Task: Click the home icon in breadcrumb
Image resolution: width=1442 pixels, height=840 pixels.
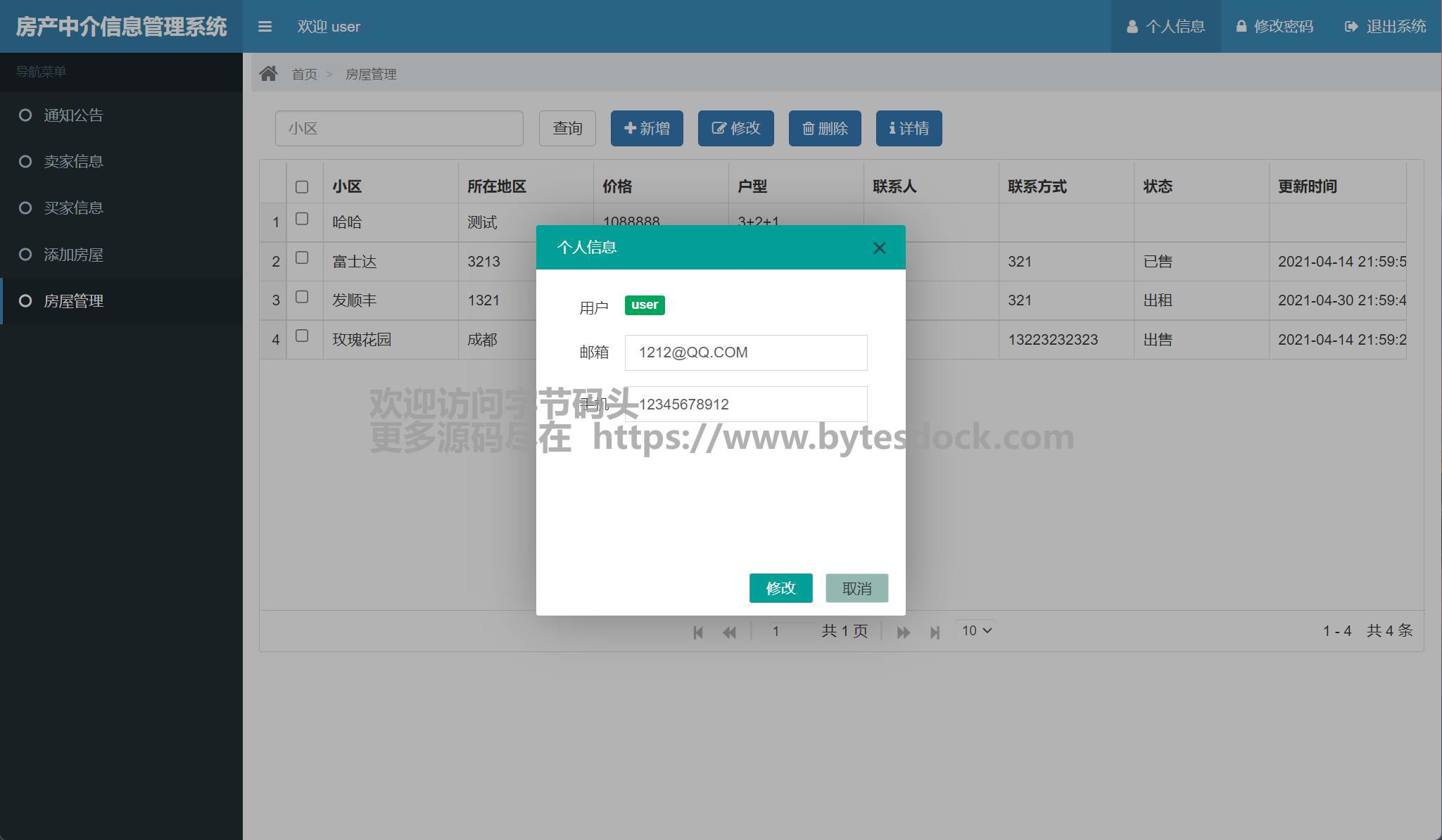Action: (268, 74)
